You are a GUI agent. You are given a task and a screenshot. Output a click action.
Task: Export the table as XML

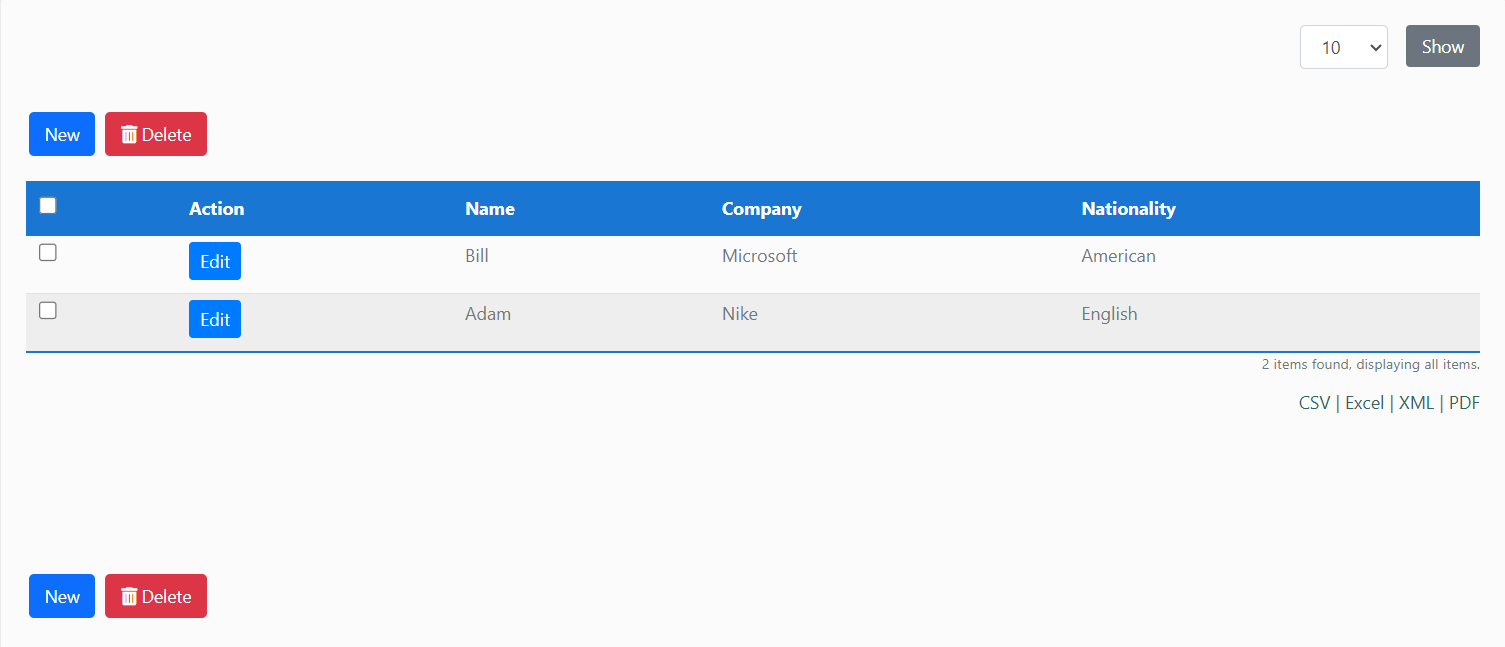pos(1416,403)
